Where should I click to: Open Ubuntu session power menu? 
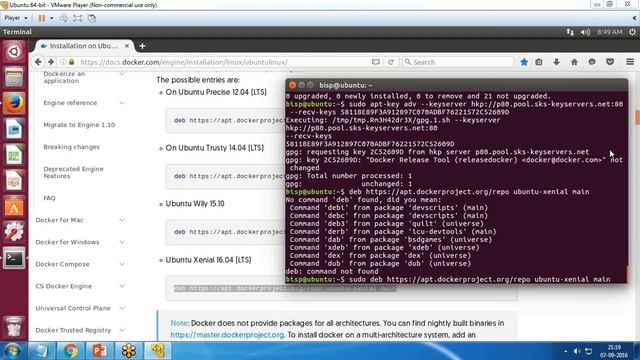[x=632, y=32]
